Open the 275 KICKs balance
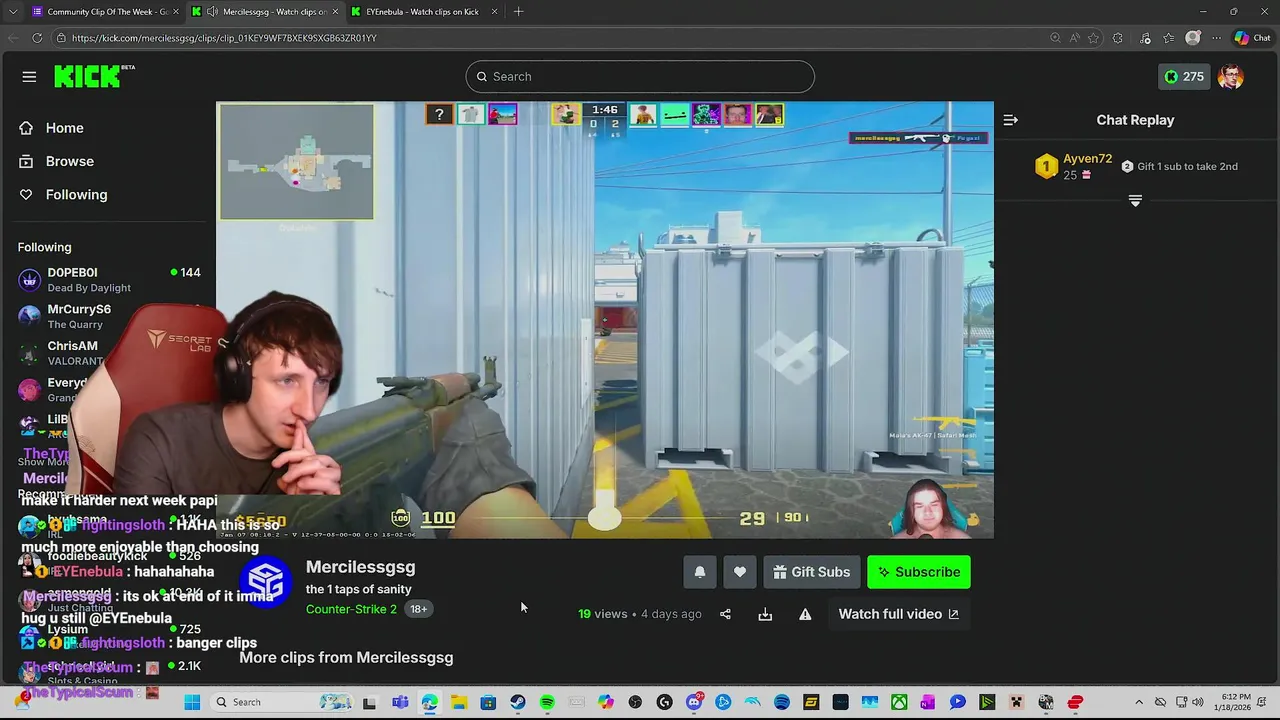Screen dimensions: 1280x720 pyautogui.click(x=1184, y=77)
